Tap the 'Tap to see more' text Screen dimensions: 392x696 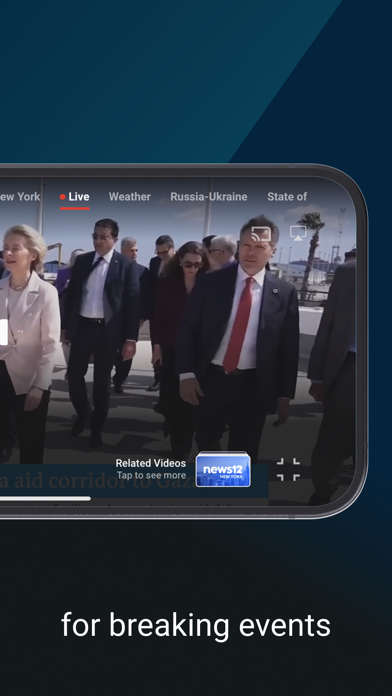coord(151,475)
